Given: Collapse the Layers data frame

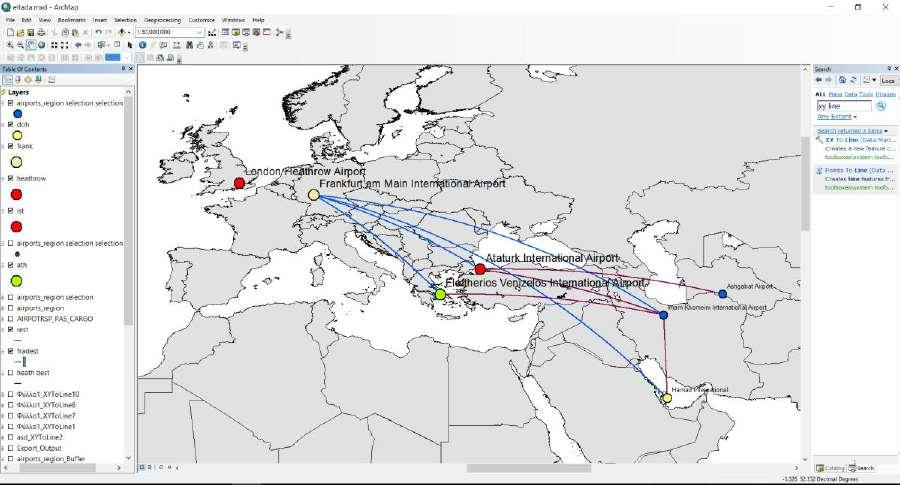Looking at the screenshot, I should 3,92.
